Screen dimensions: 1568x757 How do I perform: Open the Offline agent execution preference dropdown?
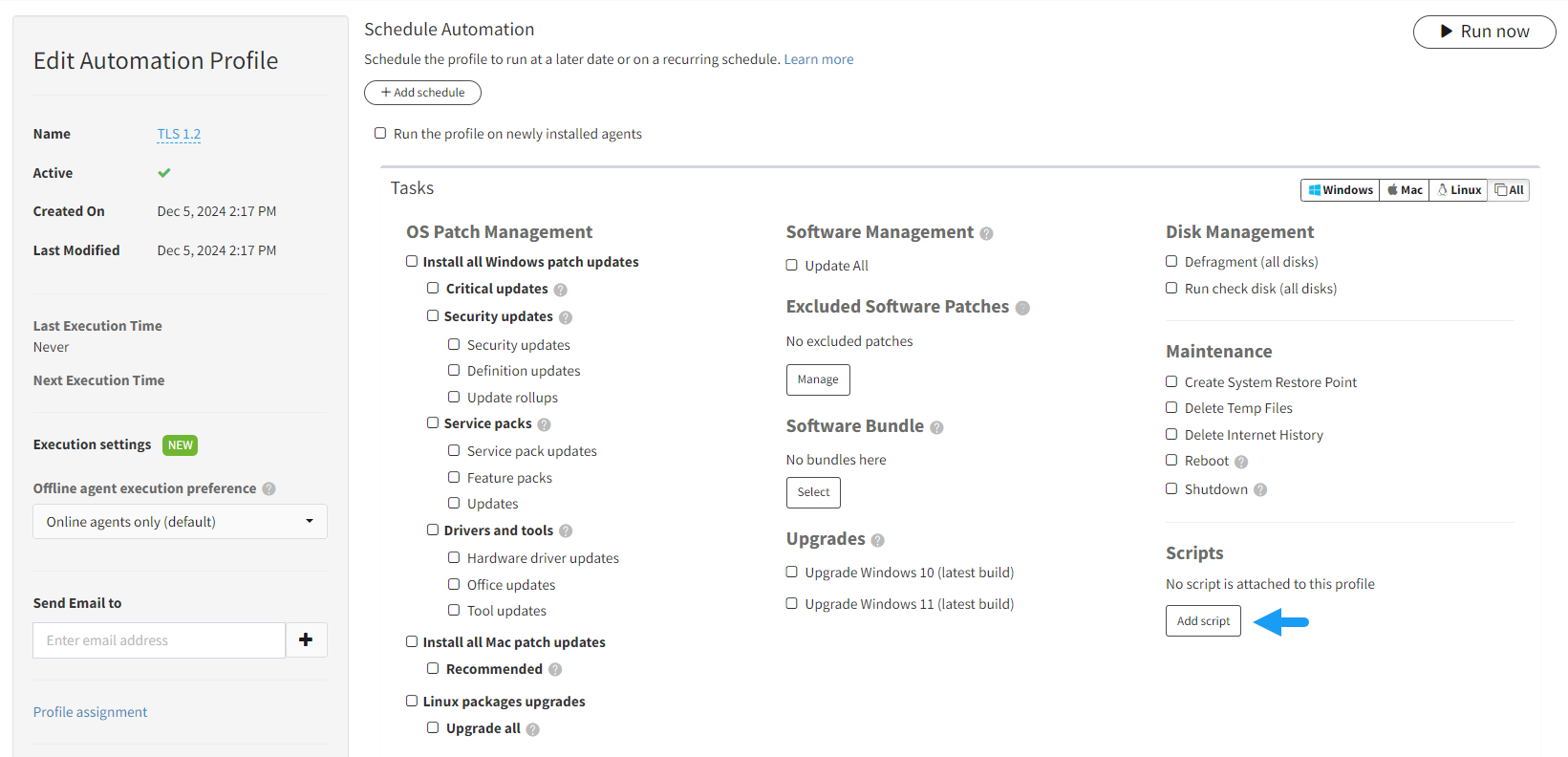180,522
